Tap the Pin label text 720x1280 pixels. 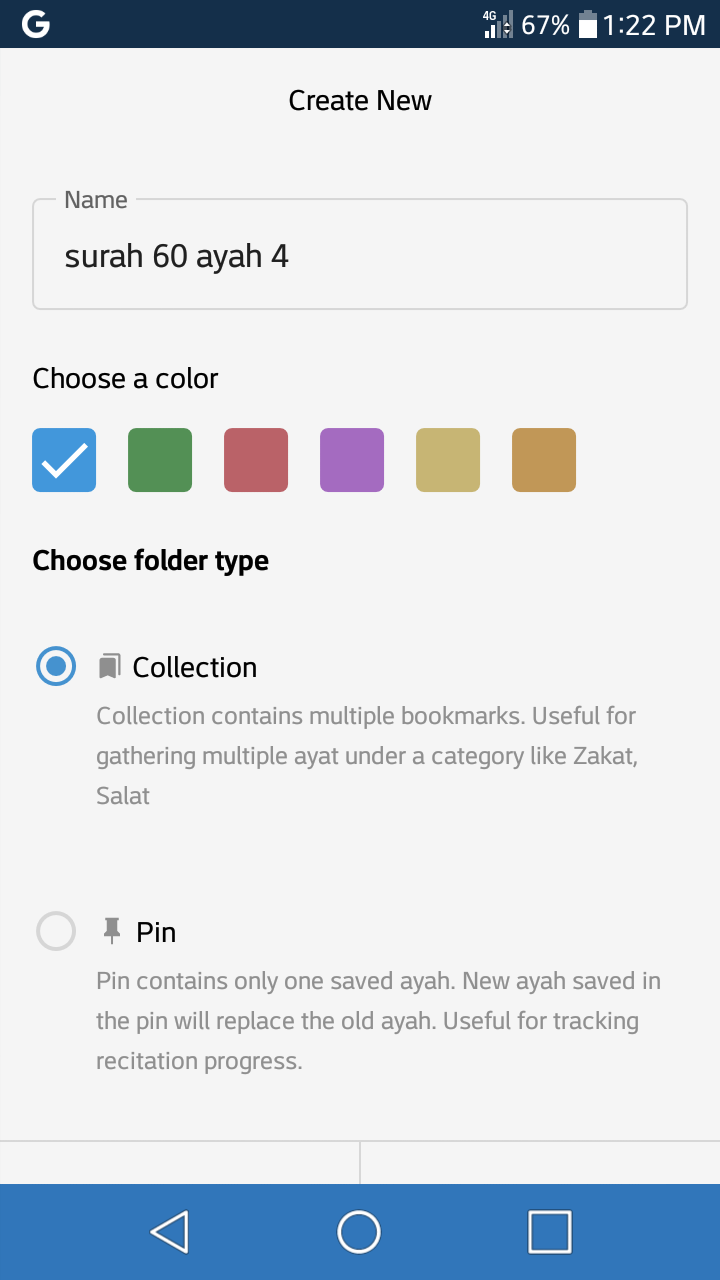[x=158, y=931]
